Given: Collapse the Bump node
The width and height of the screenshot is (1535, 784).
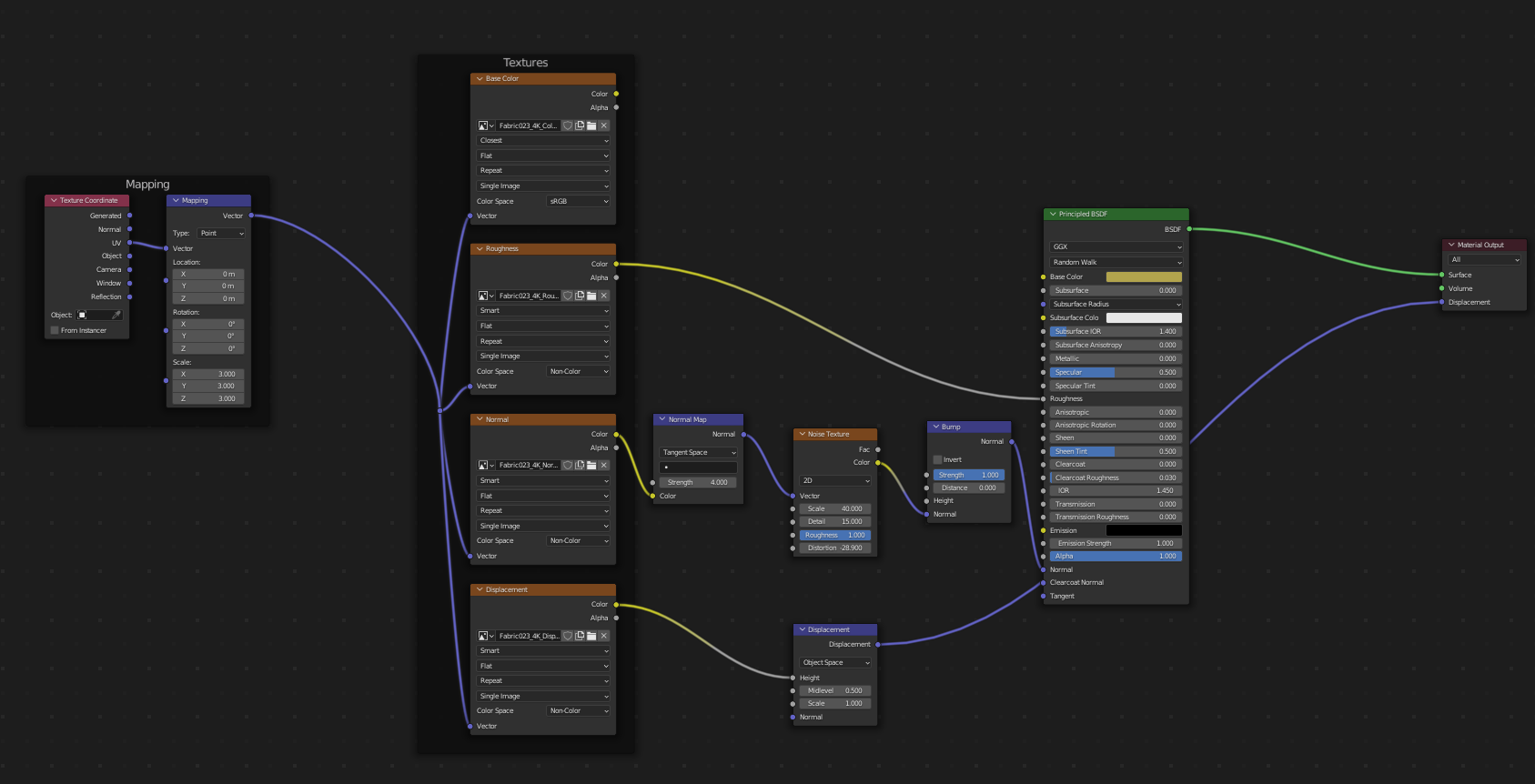Looking at the screenshot, I should click(935, 427).
